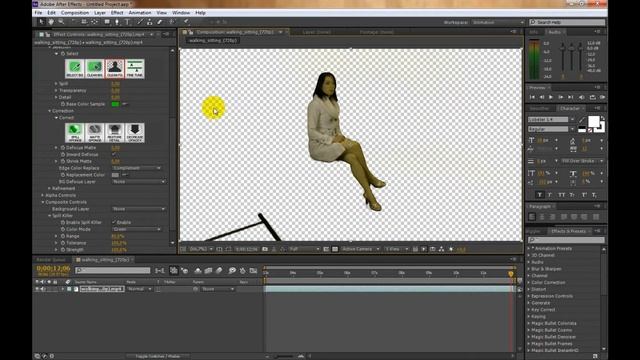Viewport: 640px width, 360px height.
Task: Open the Edge Color Replace dropdown
Action: 137,168
